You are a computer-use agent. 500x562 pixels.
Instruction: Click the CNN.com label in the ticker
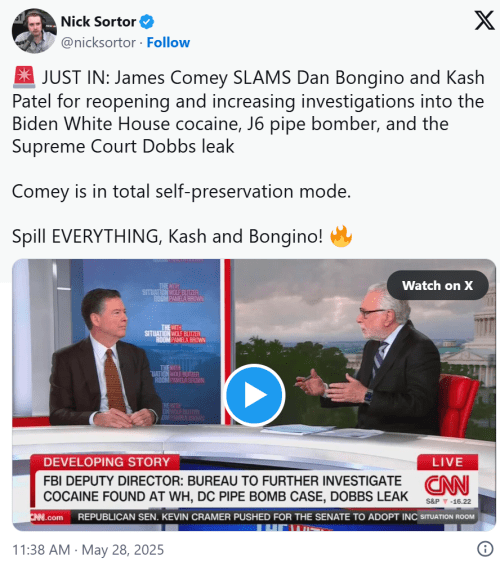(47, 517)
